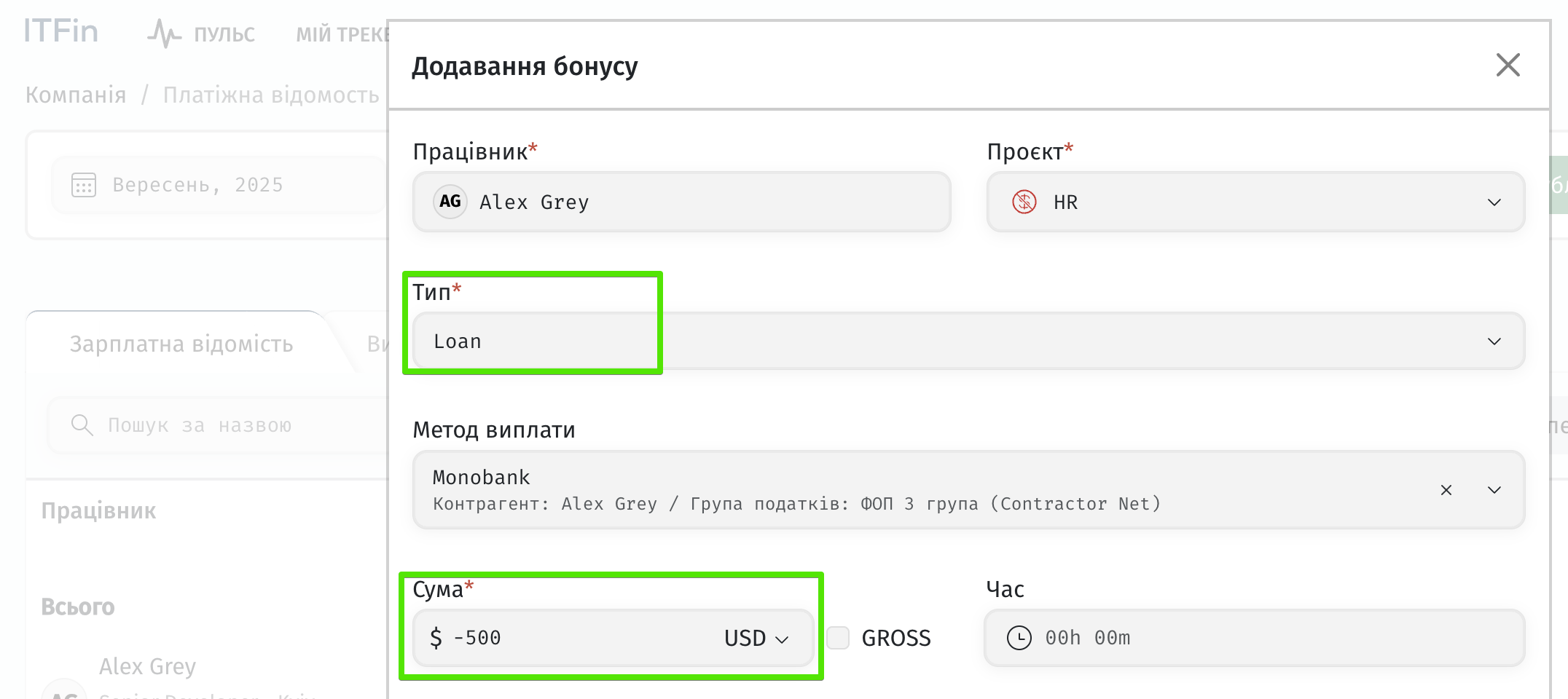
Task: Clear the Monobank payment method selection
Action: click(x=1446, y=490)
